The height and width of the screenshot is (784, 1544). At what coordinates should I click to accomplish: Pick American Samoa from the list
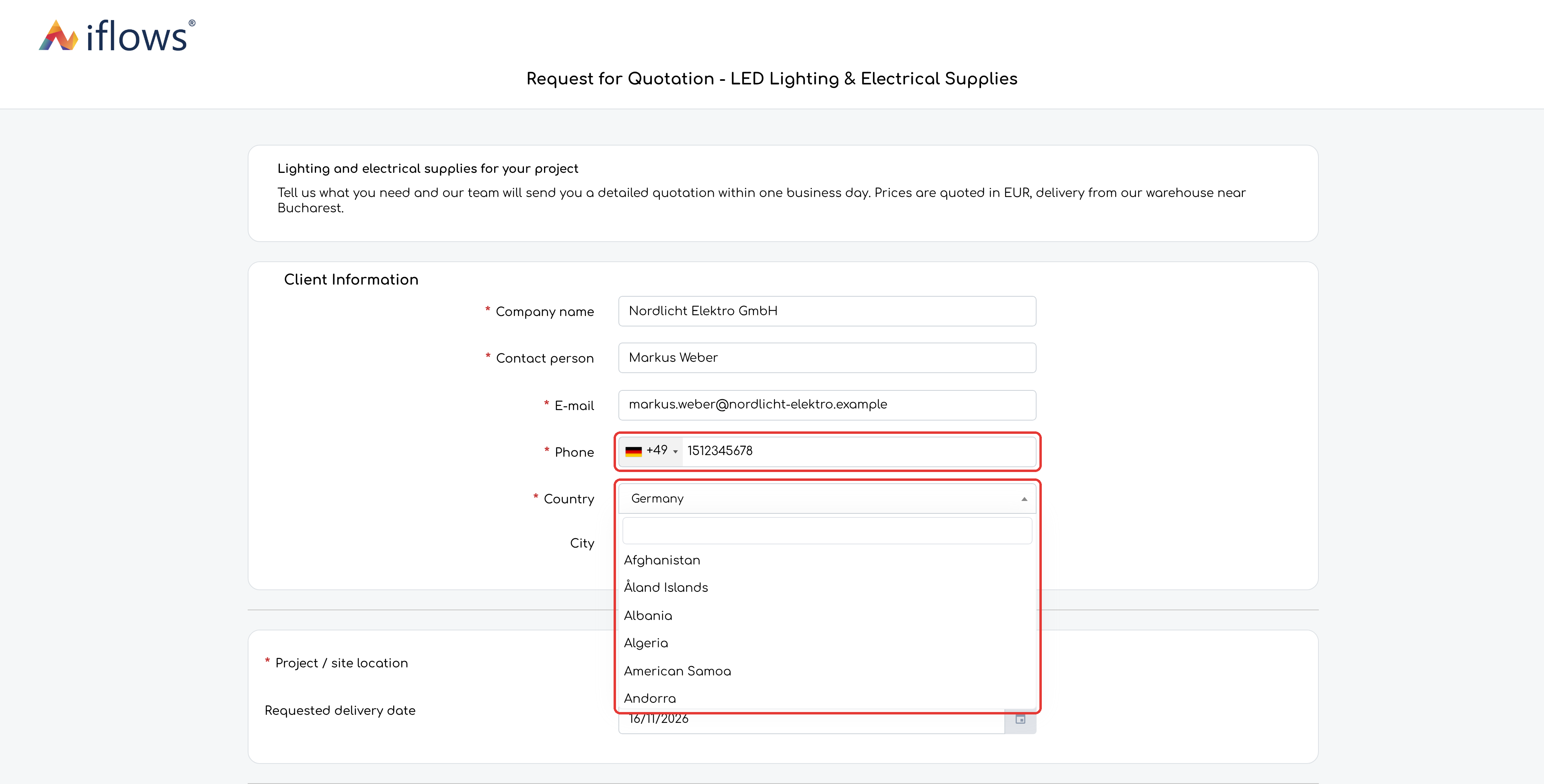tap(827, 671)
